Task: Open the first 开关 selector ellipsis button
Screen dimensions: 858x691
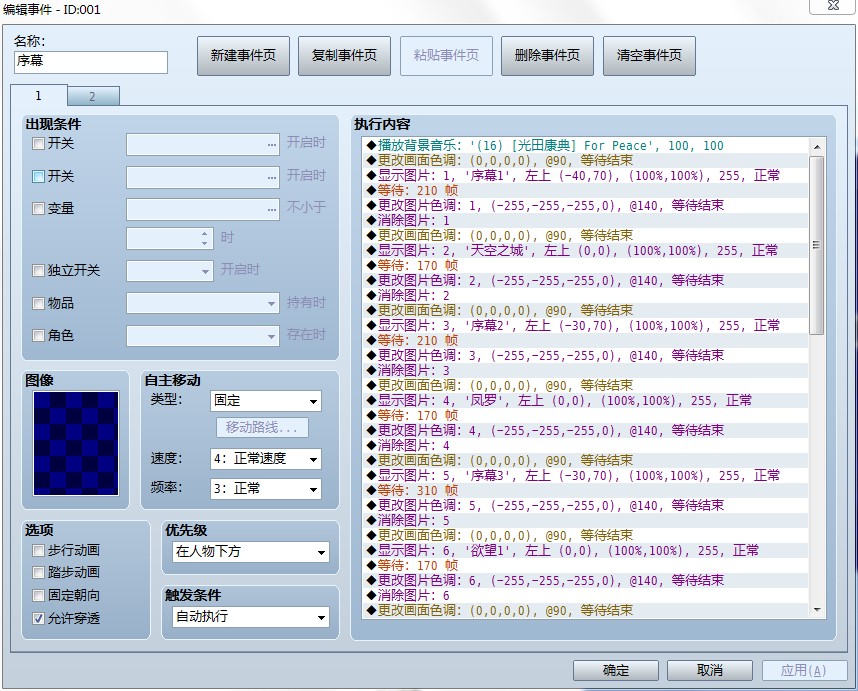Action: pyautogui.click(x=272, y=144)
